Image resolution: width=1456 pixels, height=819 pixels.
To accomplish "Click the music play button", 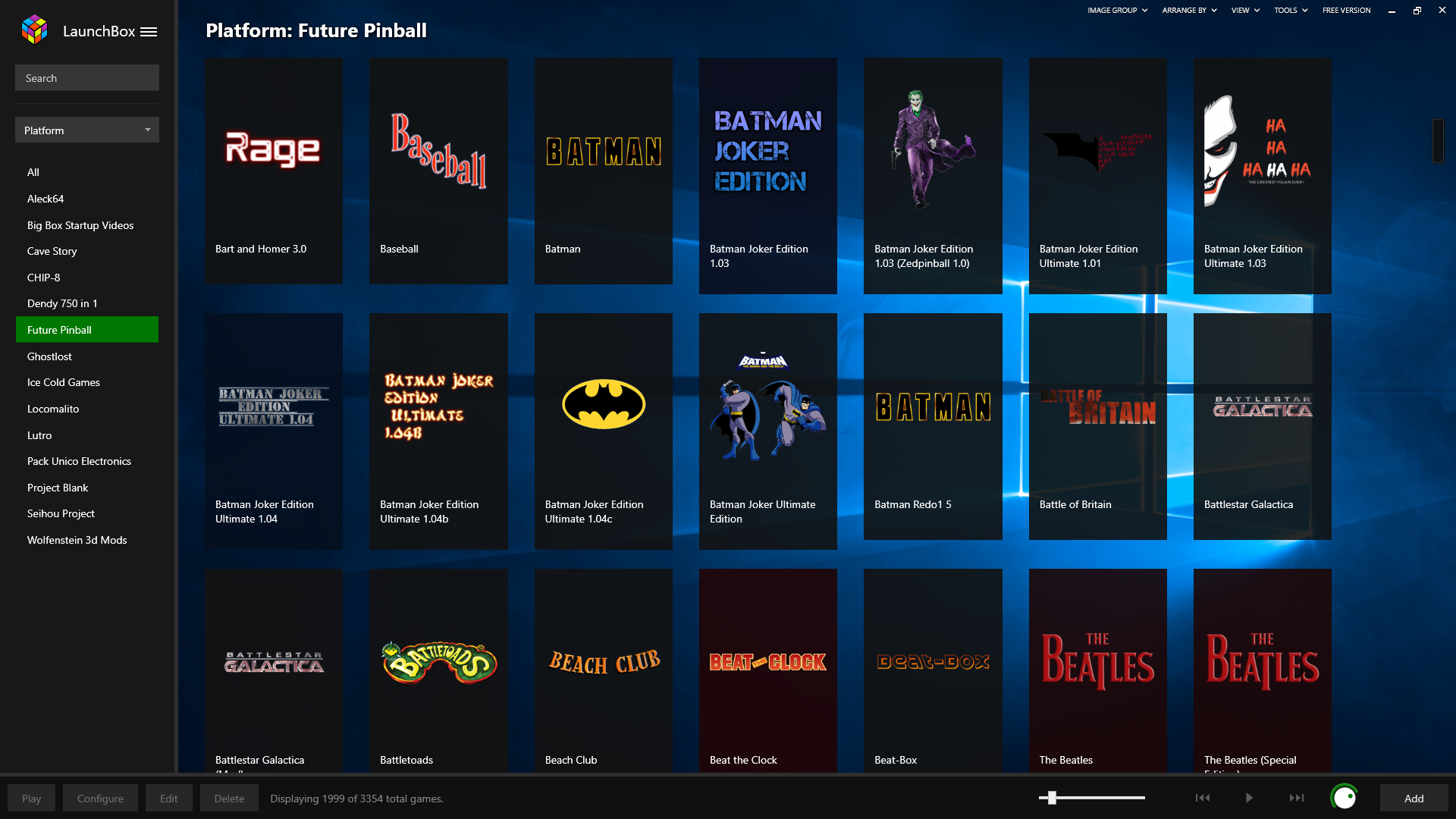I will (x=1249, y=798).
